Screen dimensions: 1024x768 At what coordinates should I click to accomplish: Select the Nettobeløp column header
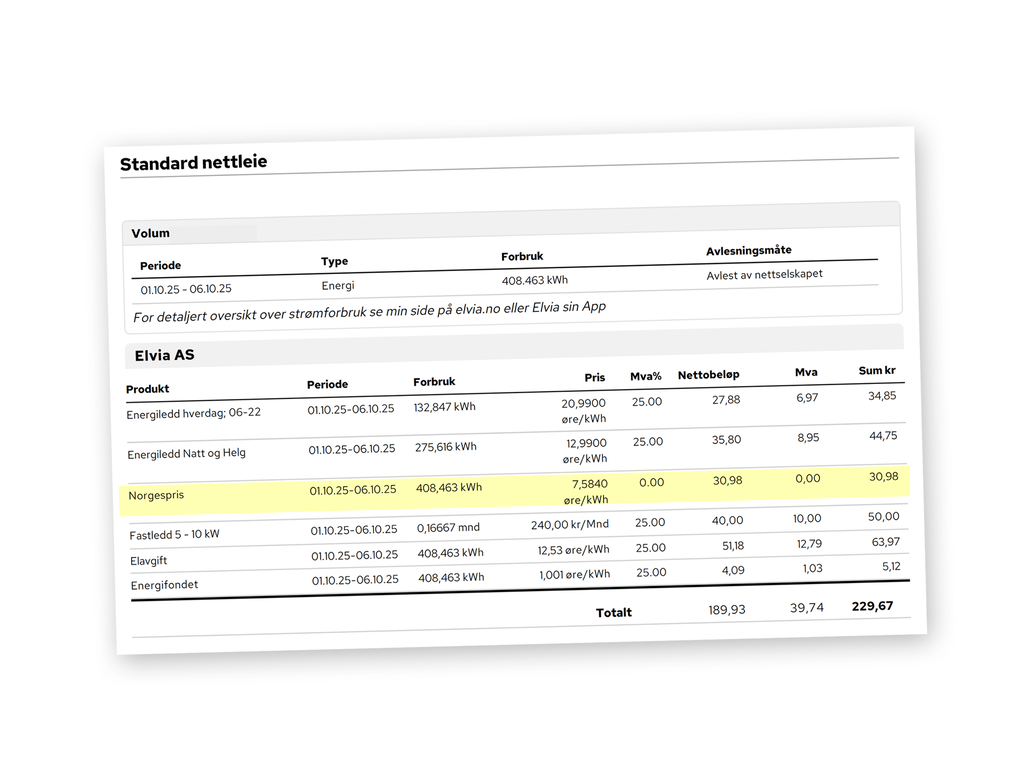tap(708, 375)
